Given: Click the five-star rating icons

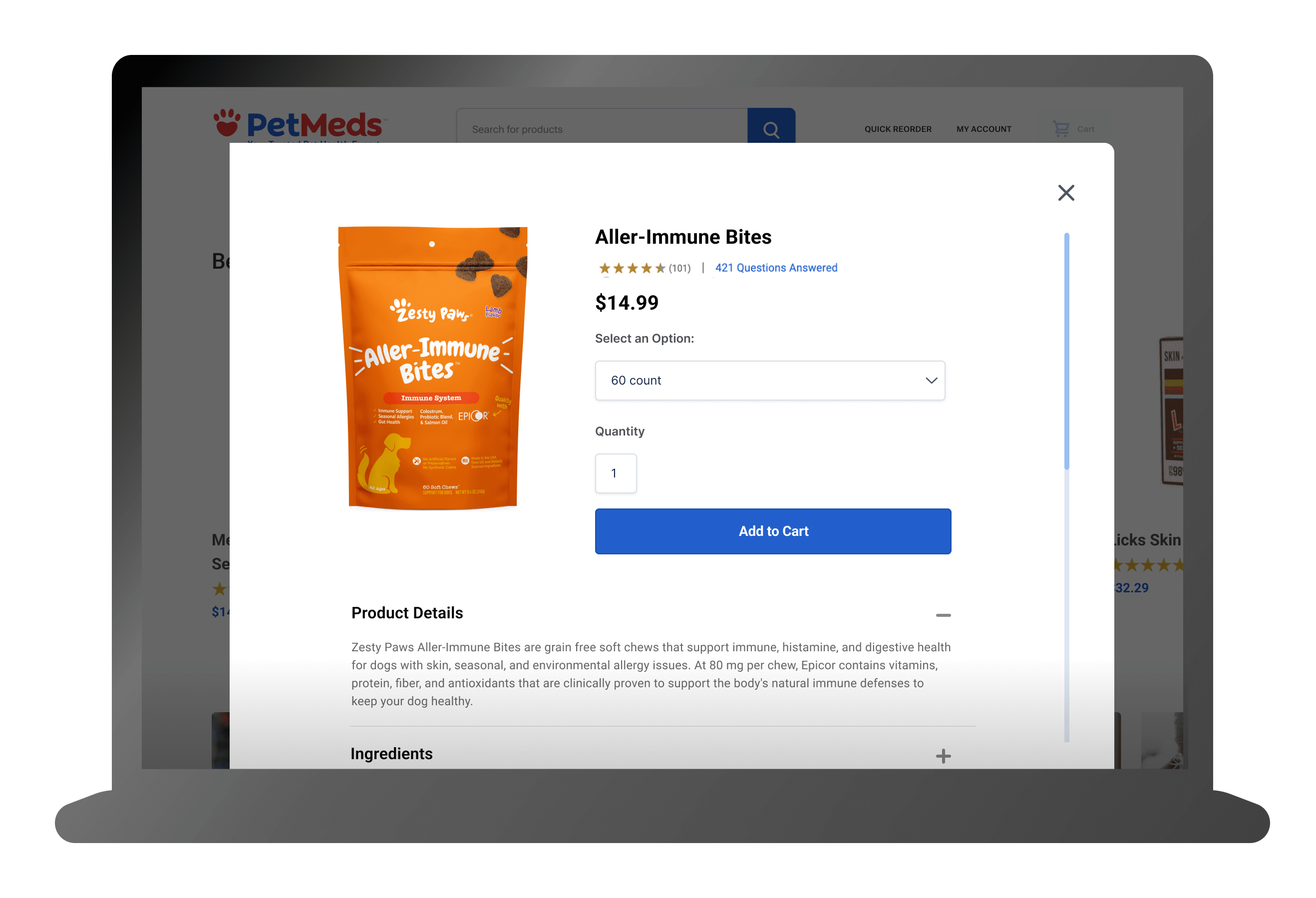Looking at the screenshot, I should click(632, 268).
